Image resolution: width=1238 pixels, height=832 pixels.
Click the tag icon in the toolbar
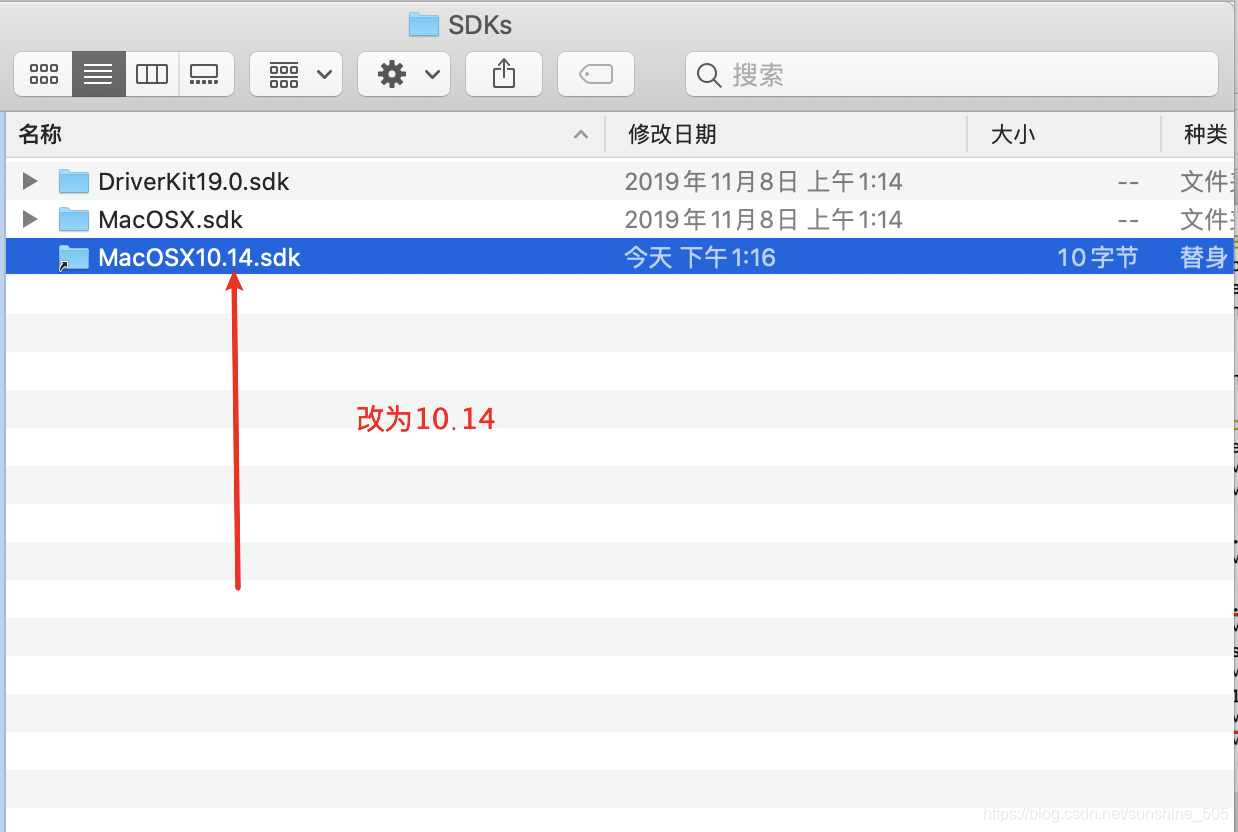click(x=595, y=73)
